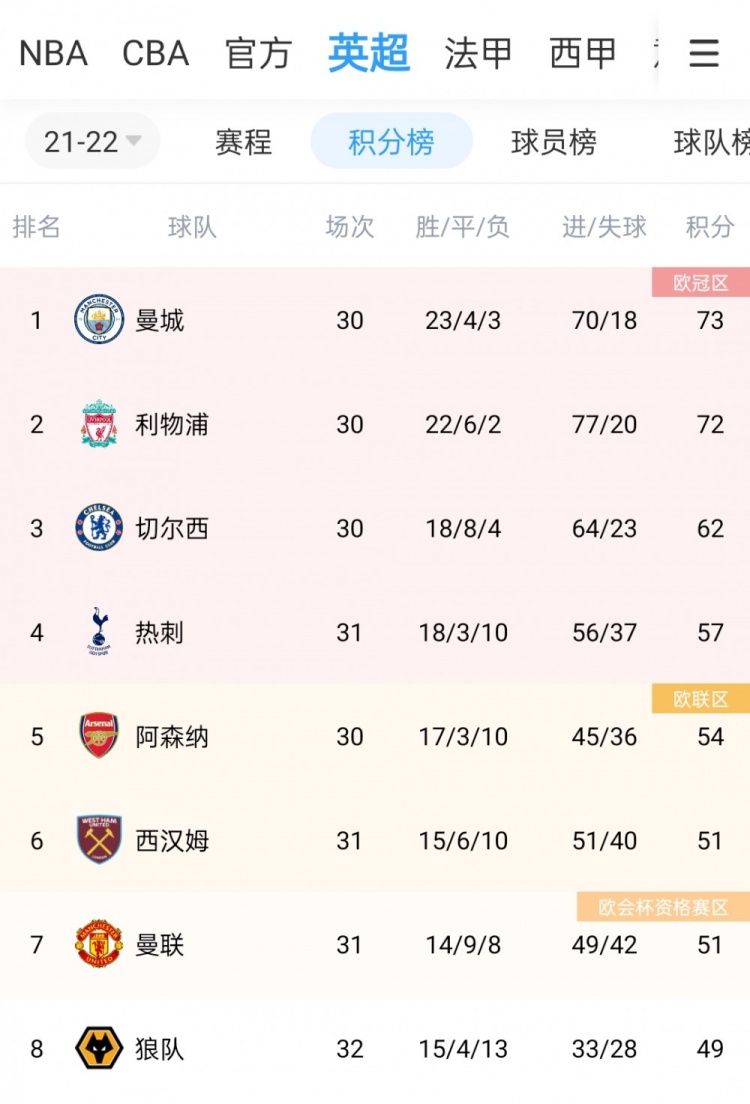Tap the Manchester City club crest
The image size is (750, 1104).
click(99, 320)
